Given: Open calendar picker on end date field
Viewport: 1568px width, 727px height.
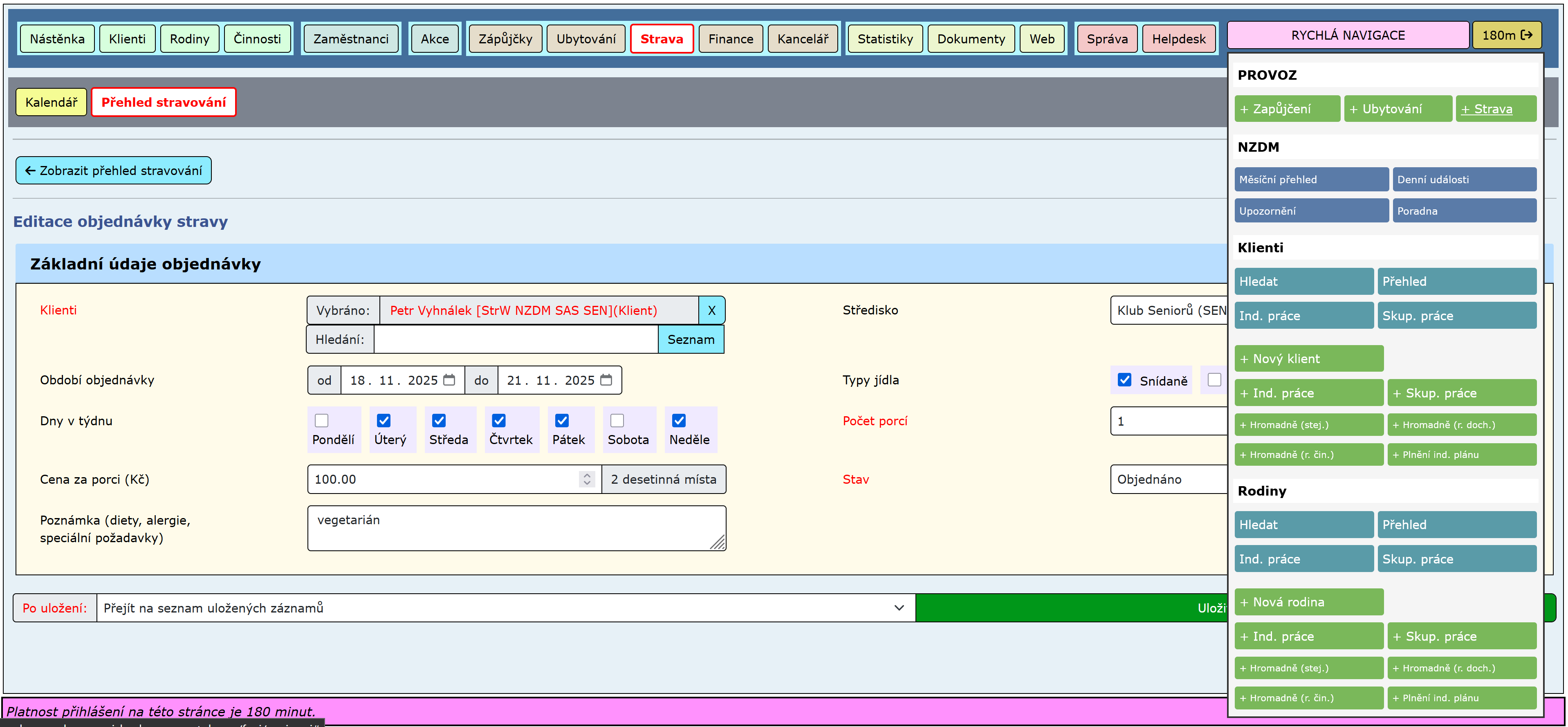Looking at the screenshot, I should 606,380.
